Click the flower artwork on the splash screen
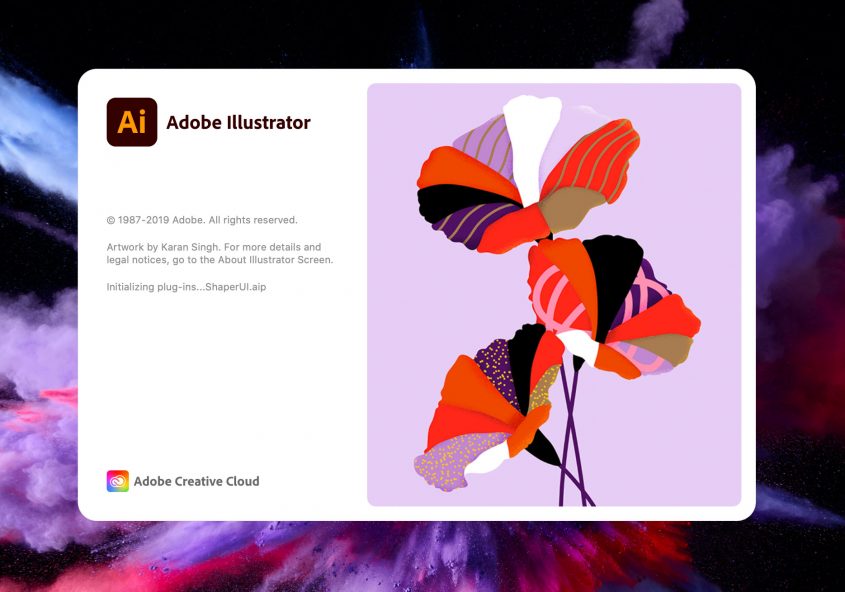845x592 pixels. (x=554, y=295)
